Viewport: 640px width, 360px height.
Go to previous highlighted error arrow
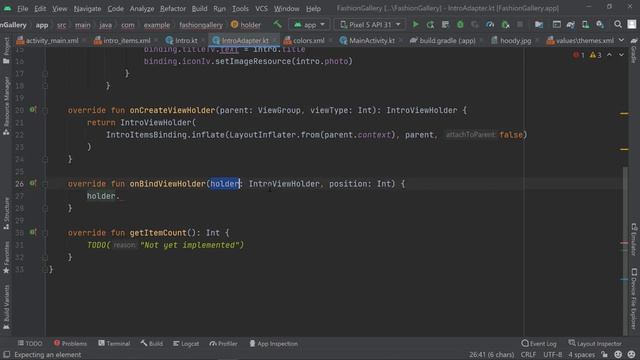[x=609, y=55]
